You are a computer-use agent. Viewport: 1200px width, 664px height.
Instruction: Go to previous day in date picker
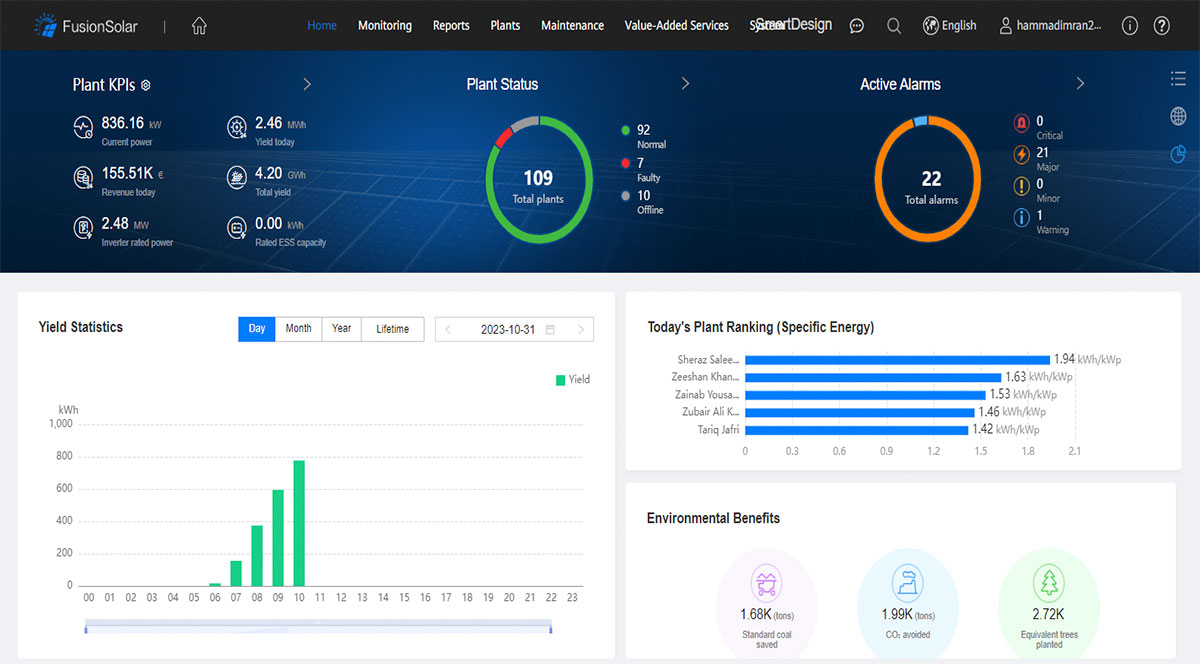click(x=448, y=330)
